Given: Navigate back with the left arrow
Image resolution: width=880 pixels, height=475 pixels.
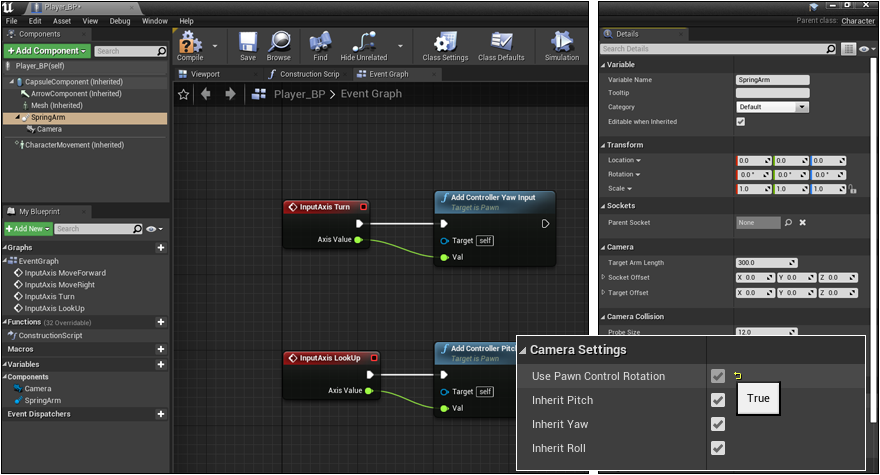Looking at the screenshot, I should [206, 94].
